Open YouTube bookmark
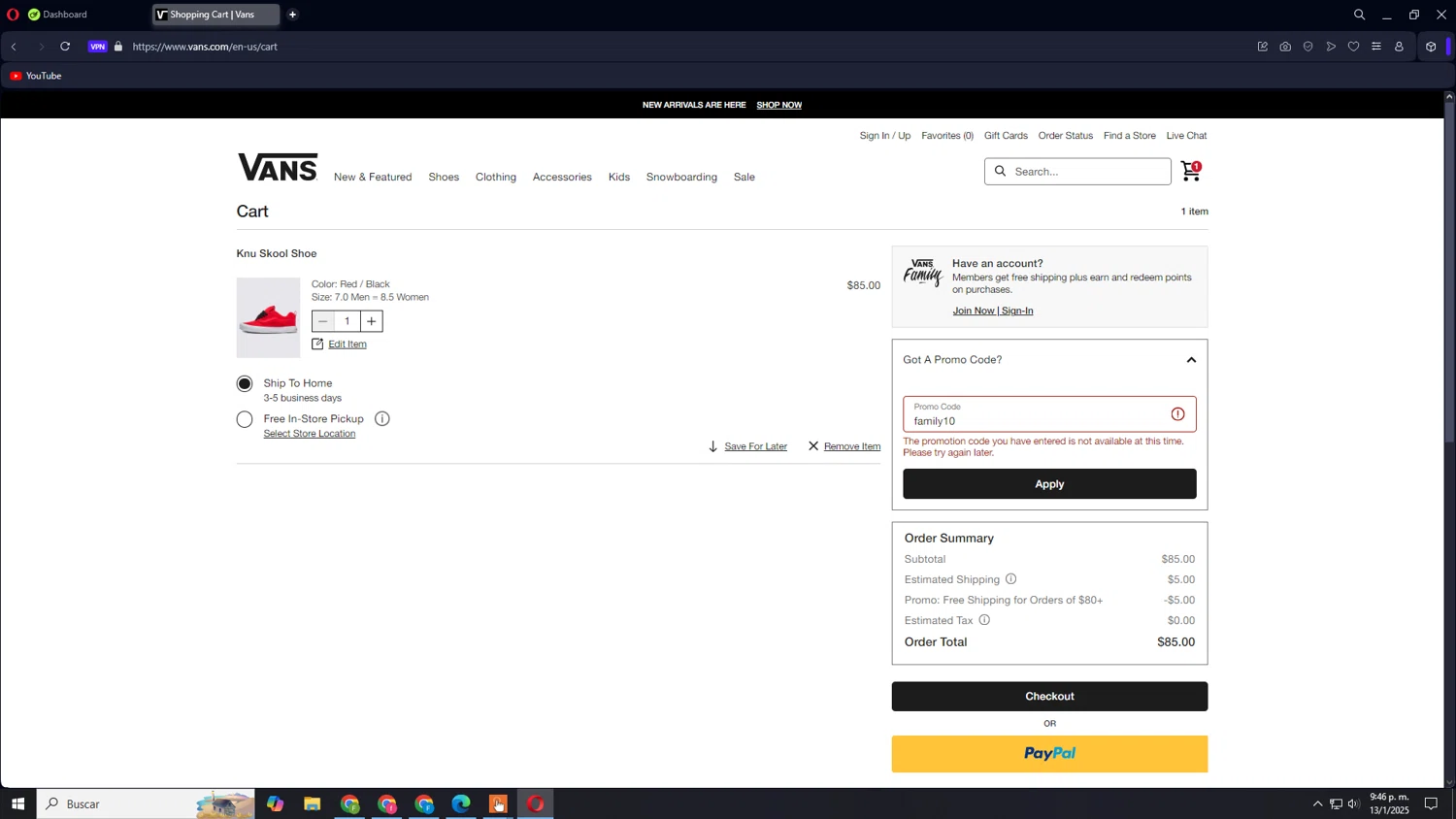The height and width of the screenshot is (819, 1456). click(x=36, y=76)
